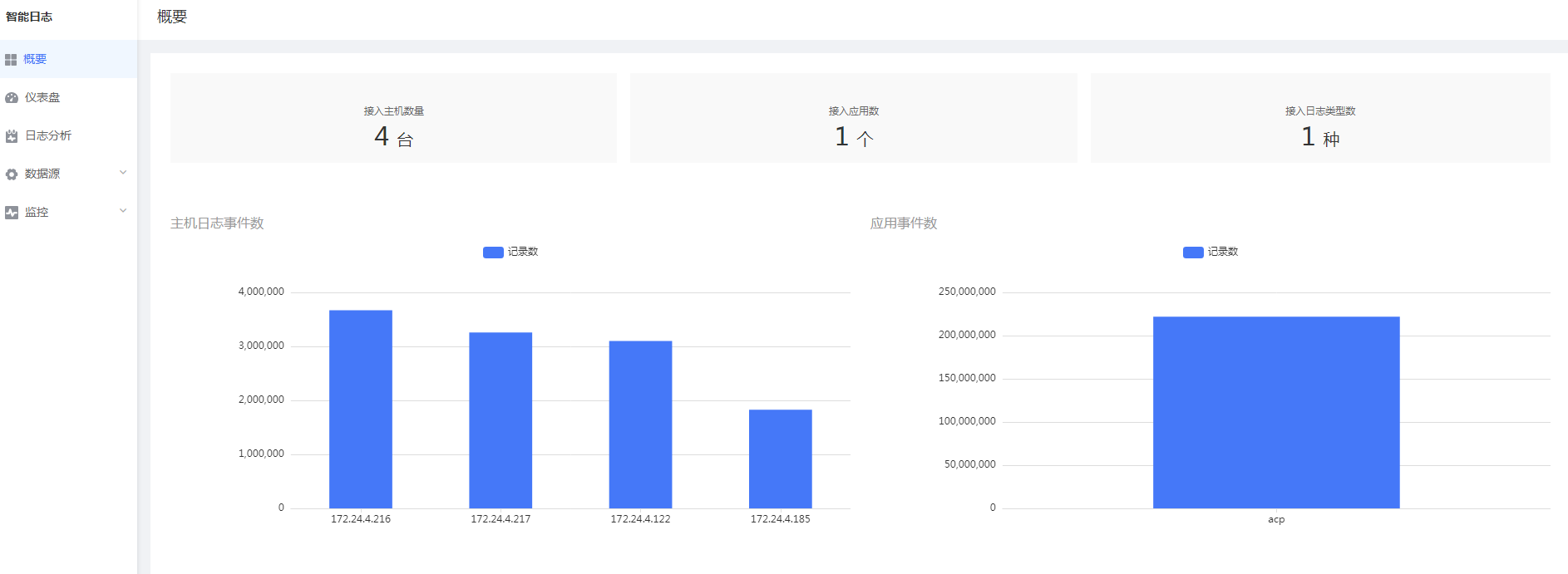The height and width of the screenshot is (574, 1568).
Task: Click axis label 172.24.4.185
Action: tap(781, 519)
